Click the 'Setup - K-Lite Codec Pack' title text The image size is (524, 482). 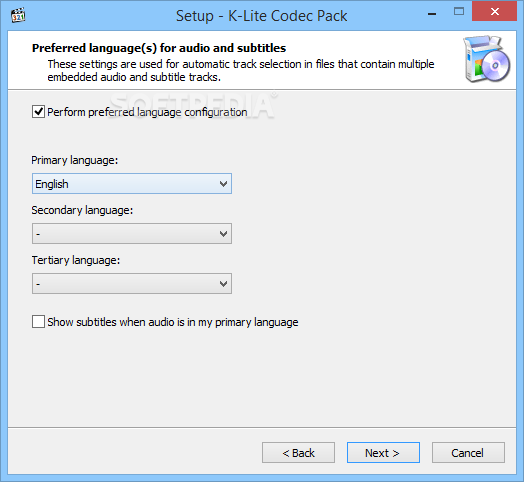pos(262,16)
